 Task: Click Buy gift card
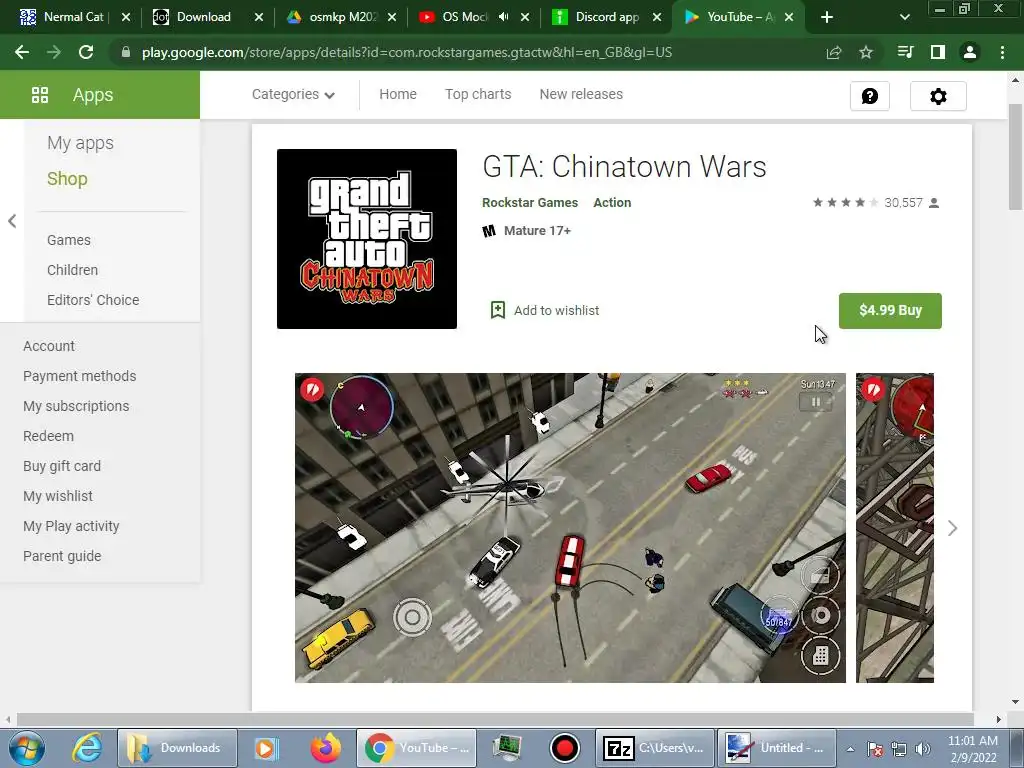[62, 466]
